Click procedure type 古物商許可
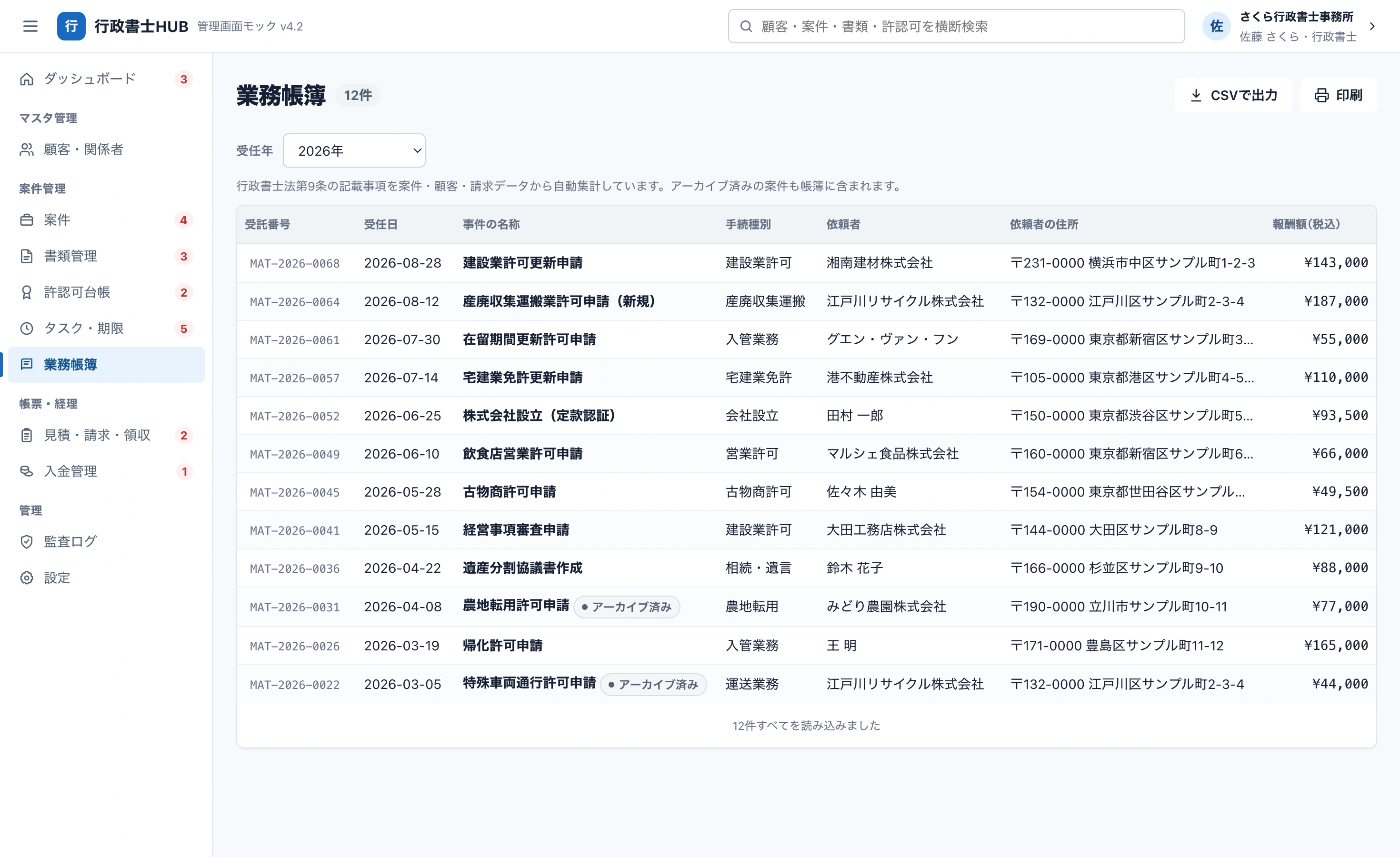This screenshot has height=857, width=1400. click(759, 492)
